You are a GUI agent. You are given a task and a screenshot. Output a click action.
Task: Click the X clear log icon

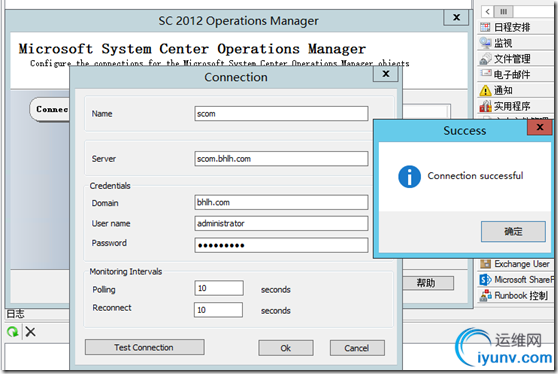[31, 332]
